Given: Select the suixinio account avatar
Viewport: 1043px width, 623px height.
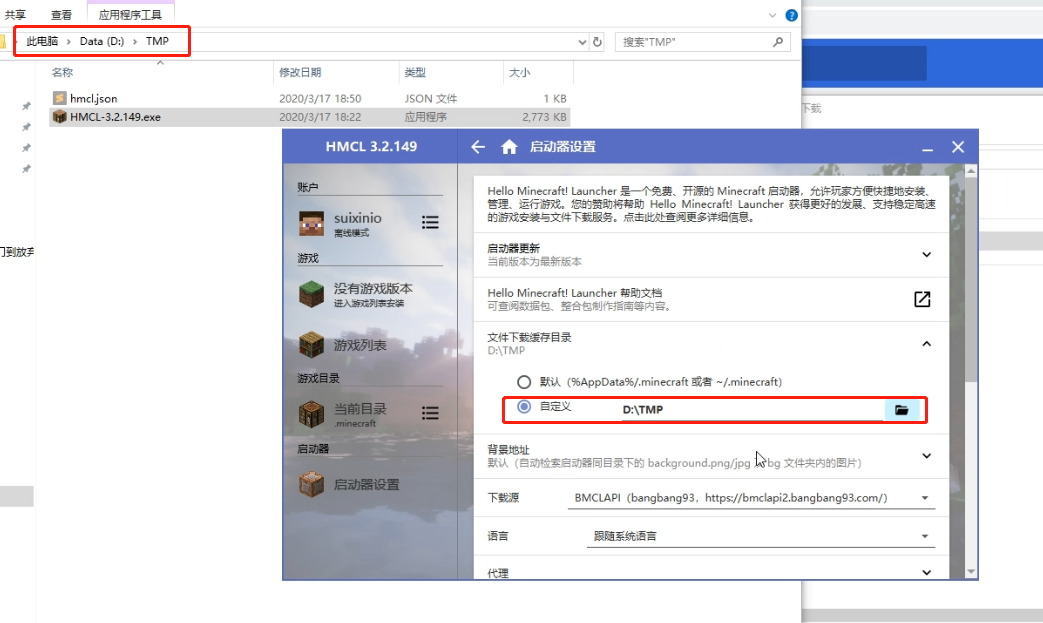Looking at the screenshot, I should [311, 224].
